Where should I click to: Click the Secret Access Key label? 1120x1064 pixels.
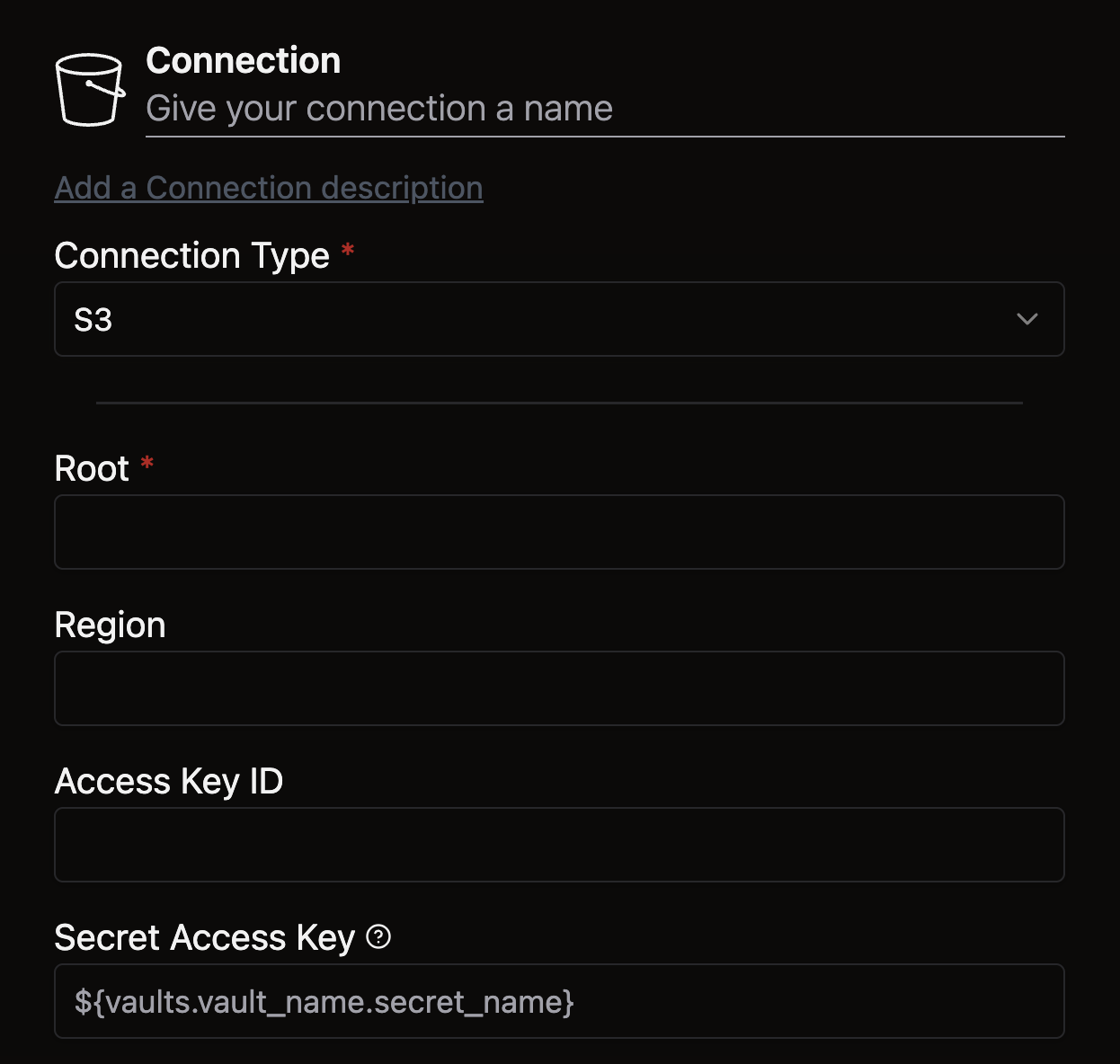pyautogui.click(x=205, y=938)
